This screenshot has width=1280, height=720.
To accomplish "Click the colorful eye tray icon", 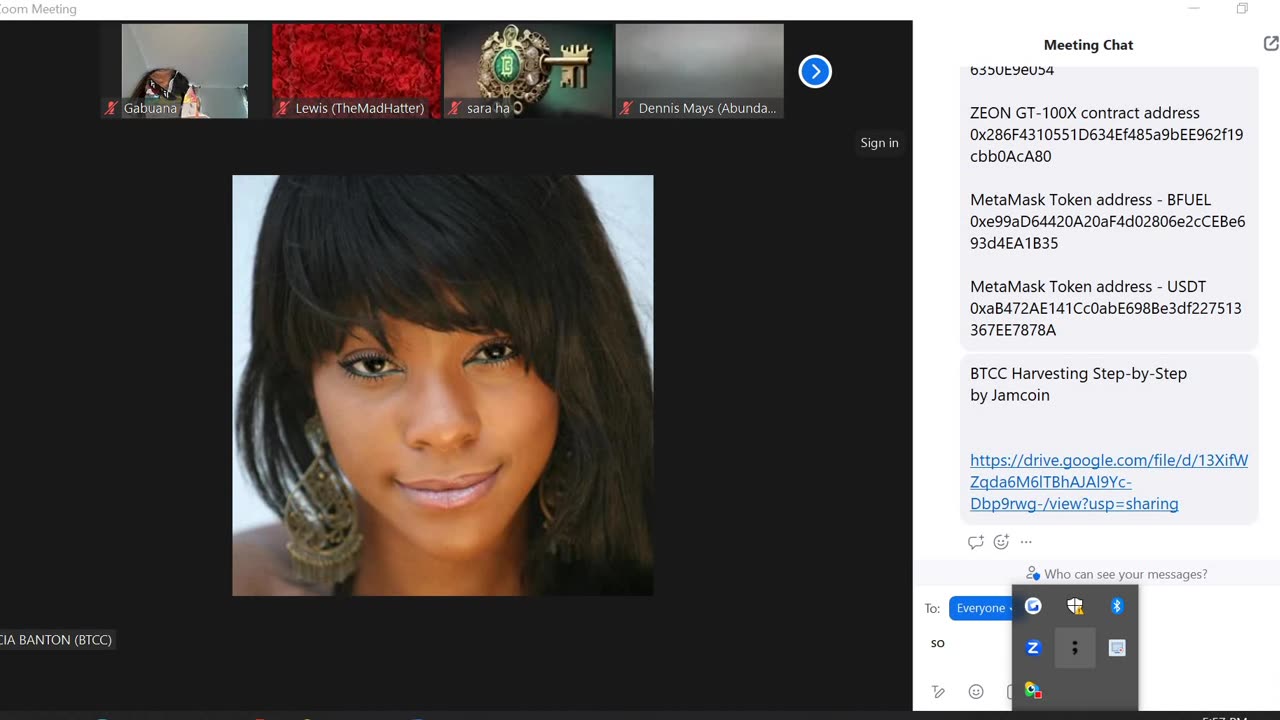I will click(1033, 690).
